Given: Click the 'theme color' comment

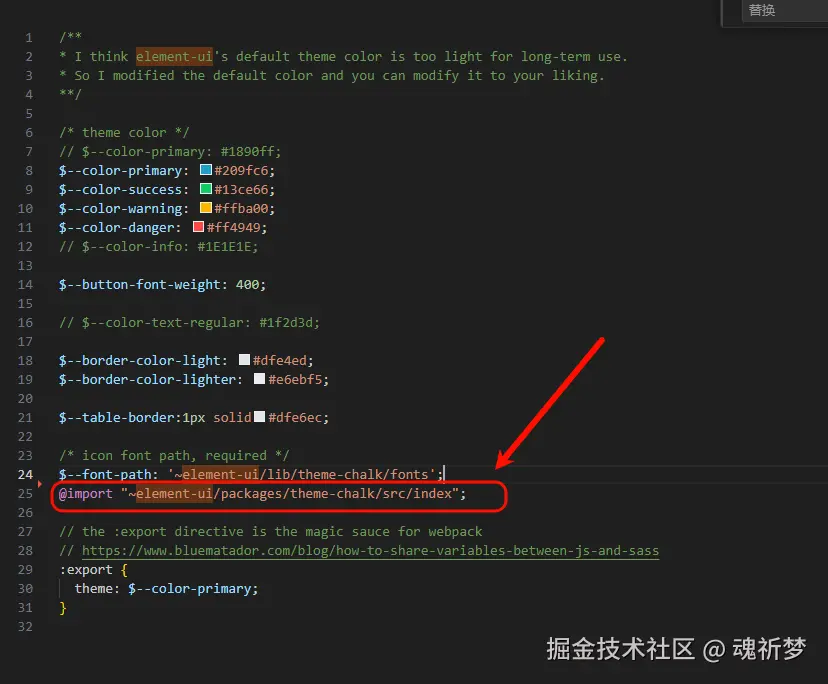Looking at the screenshot, I should (124, 133).
